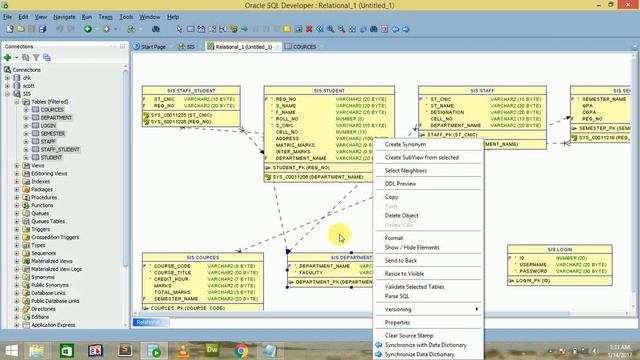
Task: Click the undo-style double left arrow icon
Action: [320, 29]
